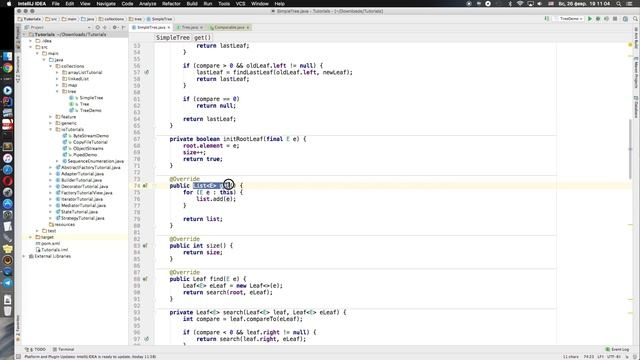The height and width of the screenshot is (360, 640).
Task: Switch to the Tree.java editor tab
Action: [190, 27]
